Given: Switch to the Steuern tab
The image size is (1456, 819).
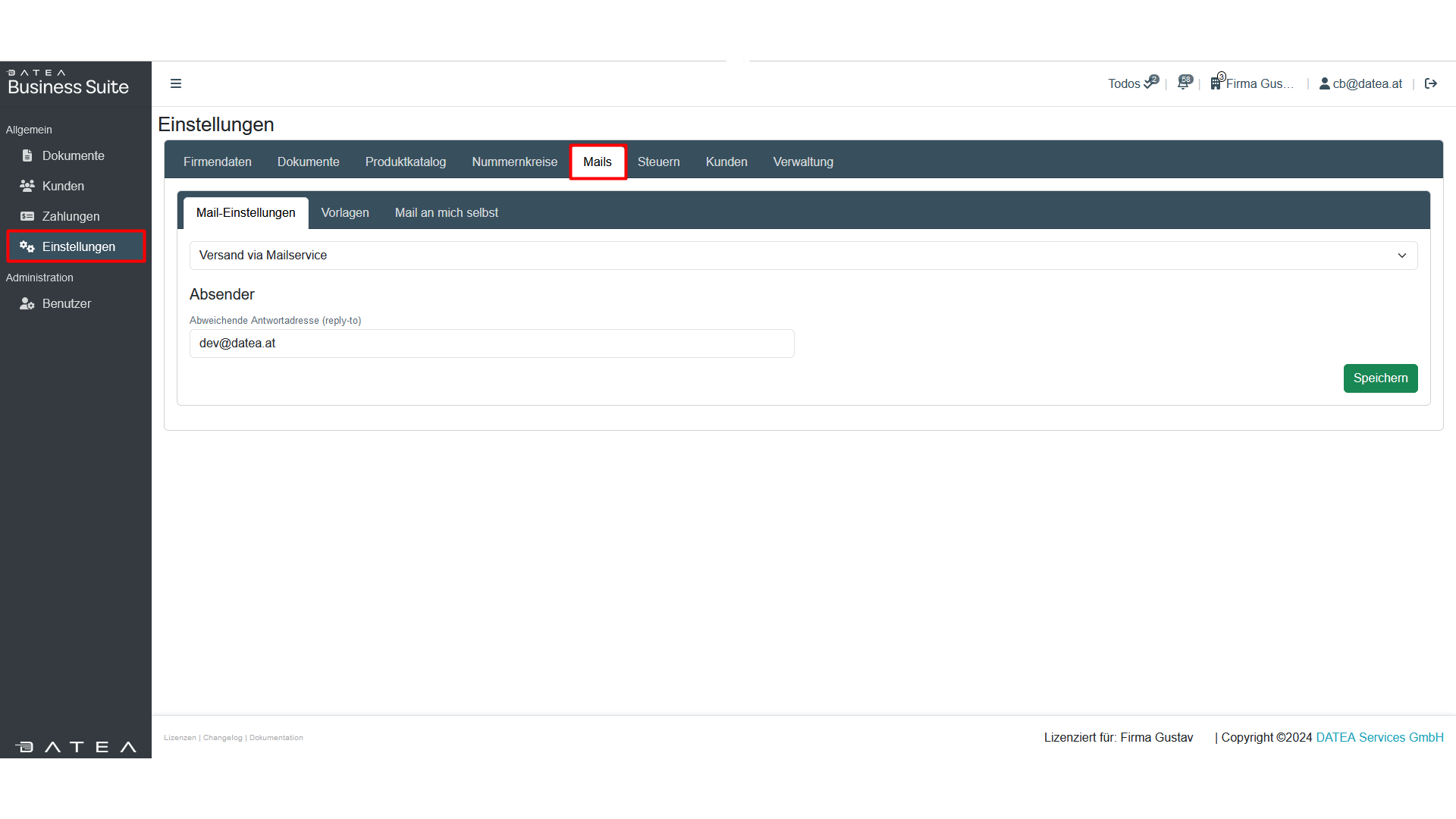Looking at the screenshot, I should point(658,162).
